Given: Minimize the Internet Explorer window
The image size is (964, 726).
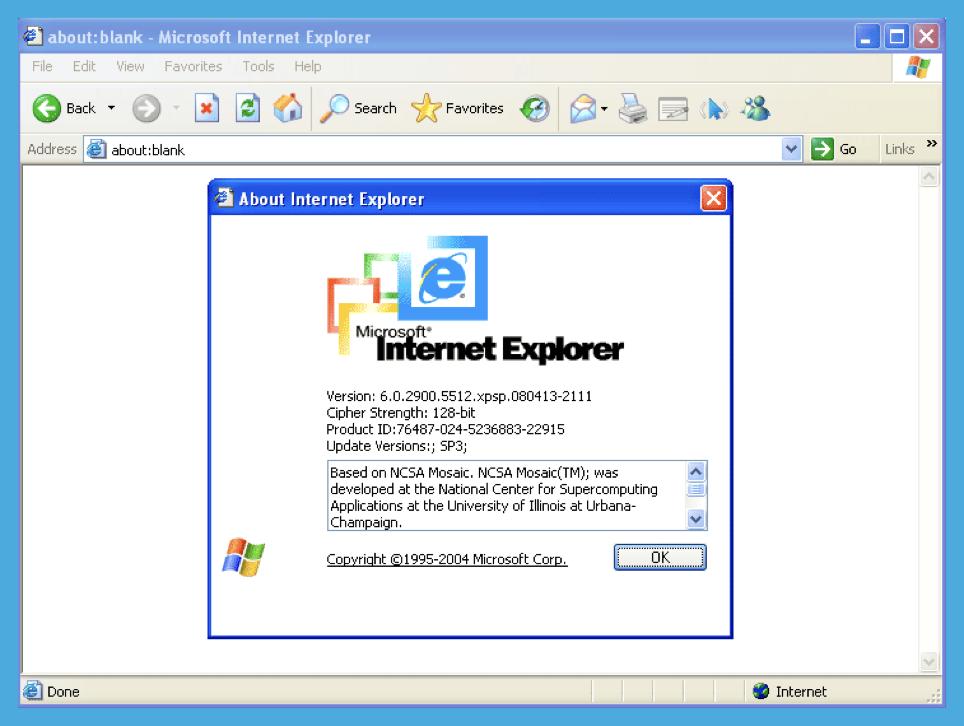Looking at the screenshot, I should [867, 37].
